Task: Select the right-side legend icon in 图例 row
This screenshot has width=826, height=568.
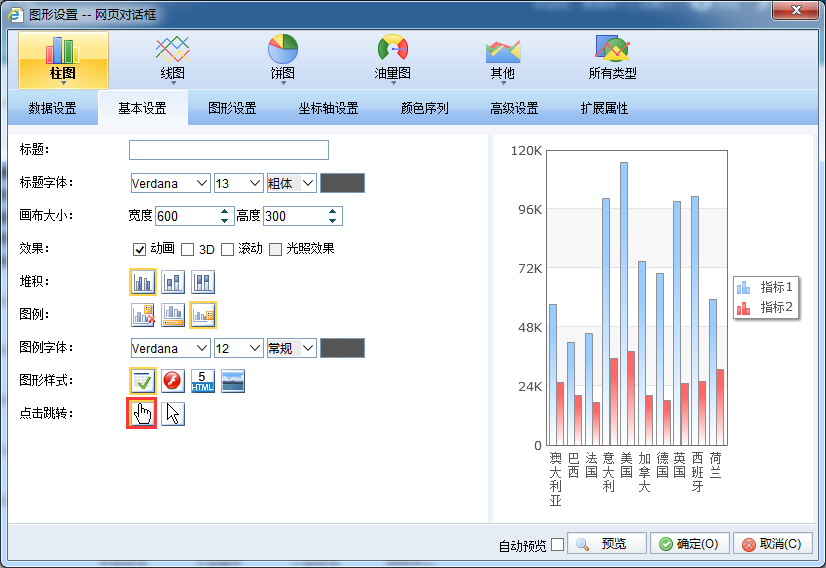Action: 203,315
